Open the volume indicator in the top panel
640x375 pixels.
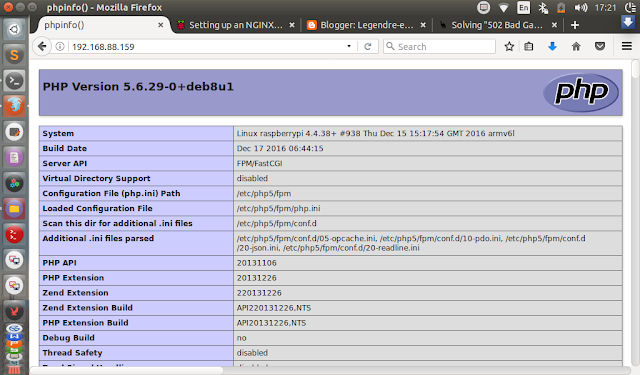point(580,7)
